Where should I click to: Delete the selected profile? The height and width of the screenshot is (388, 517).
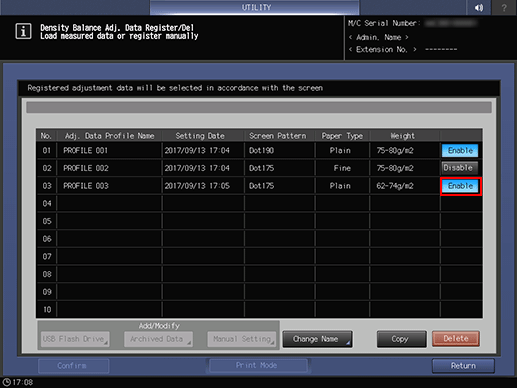(456, 339)
